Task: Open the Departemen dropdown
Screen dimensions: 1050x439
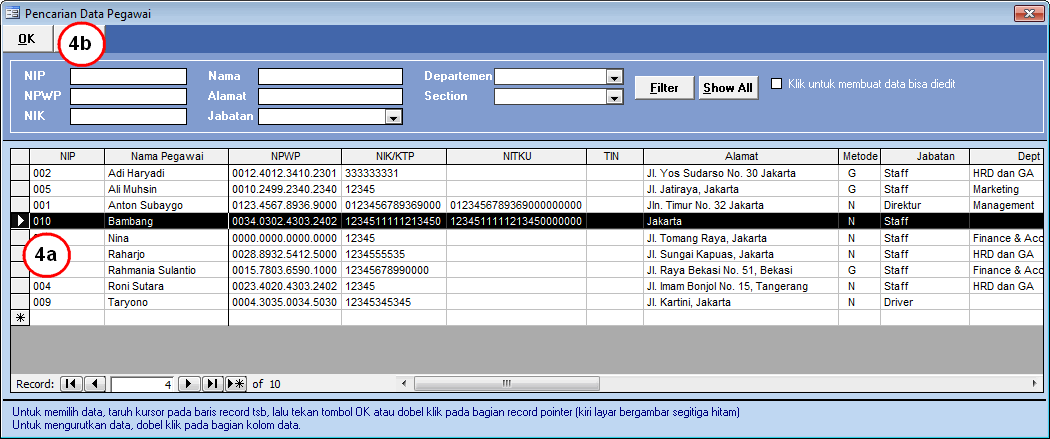Action: pos(614,77)
